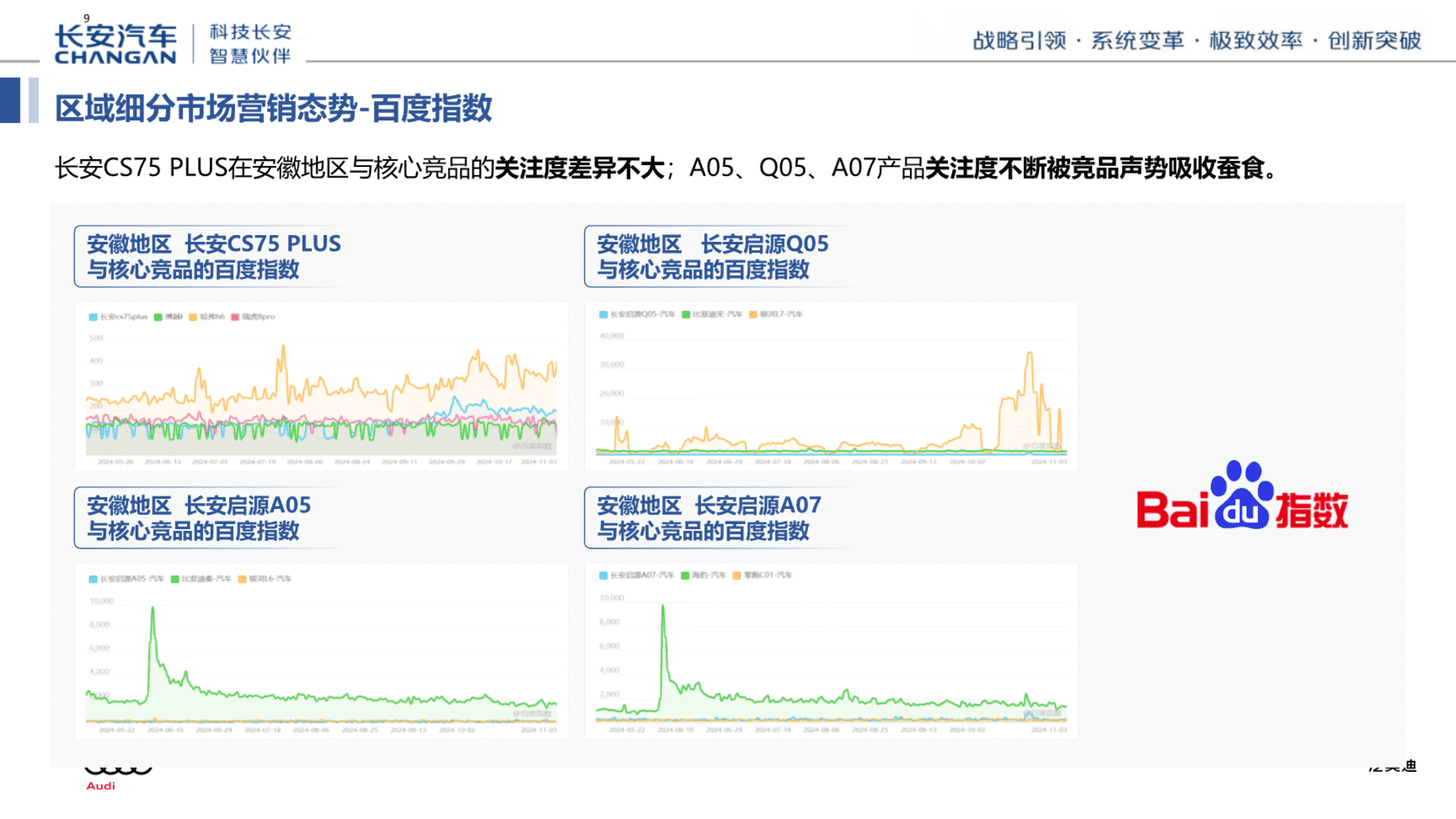Click the orange 零跑C01-汽车 legend swatch
The image size is (1456, 819).
(x=736, y=576)
